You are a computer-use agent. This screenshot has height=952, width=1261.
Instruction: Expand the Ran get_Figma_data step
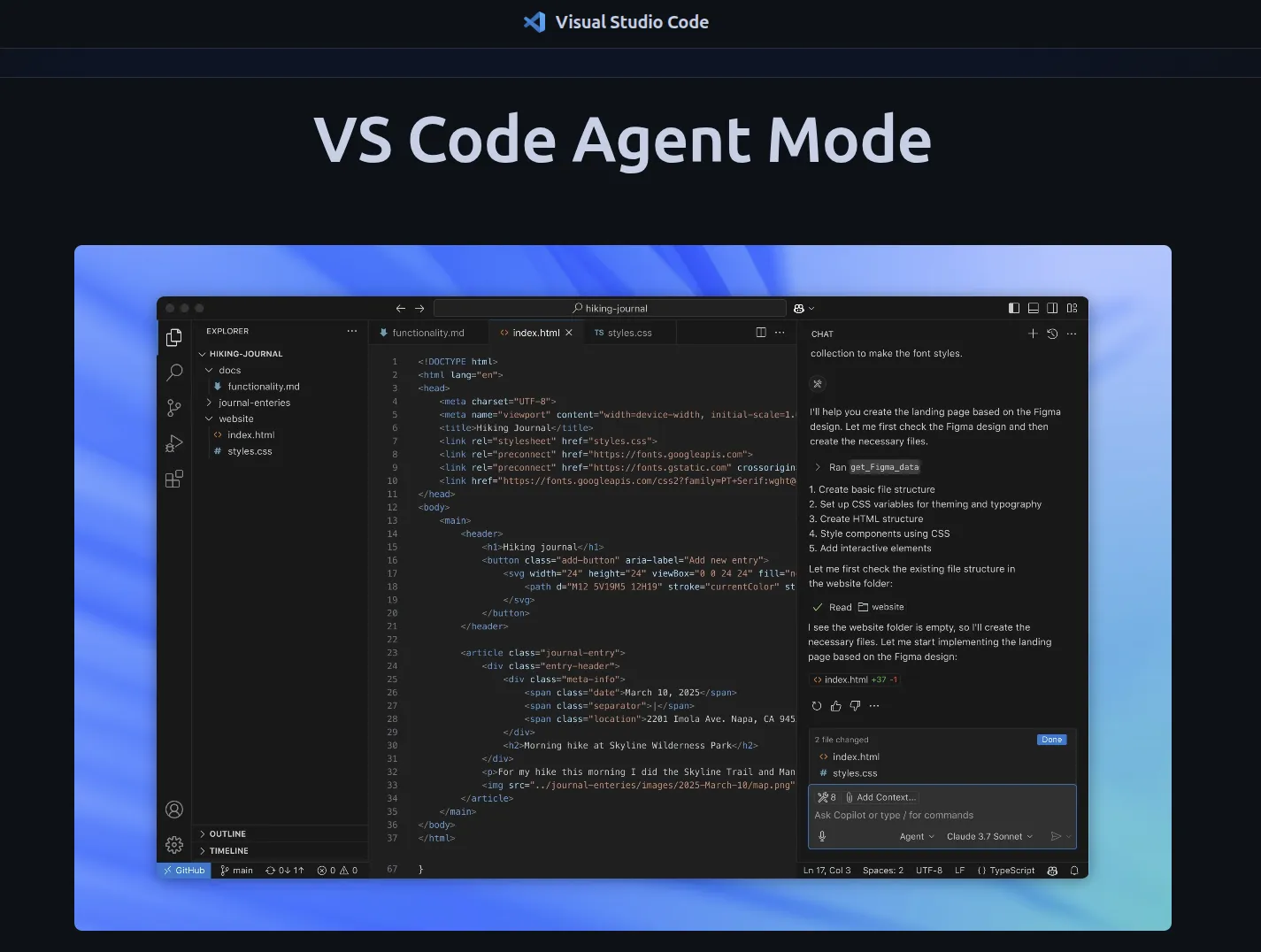867,467
